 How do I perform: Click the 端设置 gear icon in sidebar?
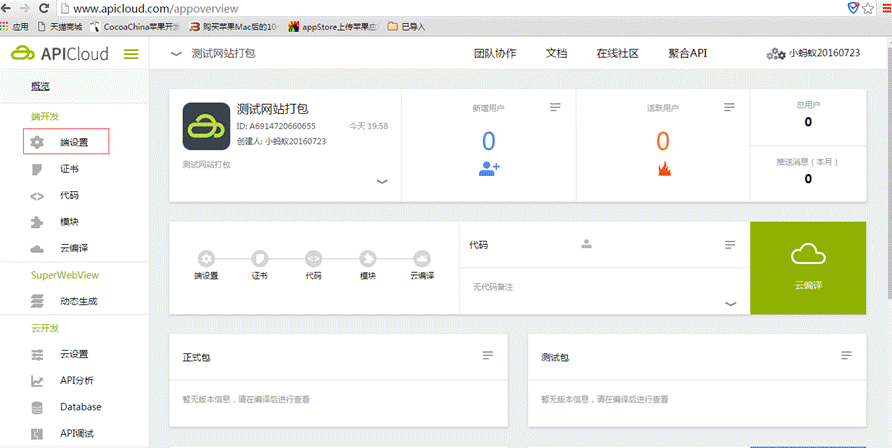[37, 143]
